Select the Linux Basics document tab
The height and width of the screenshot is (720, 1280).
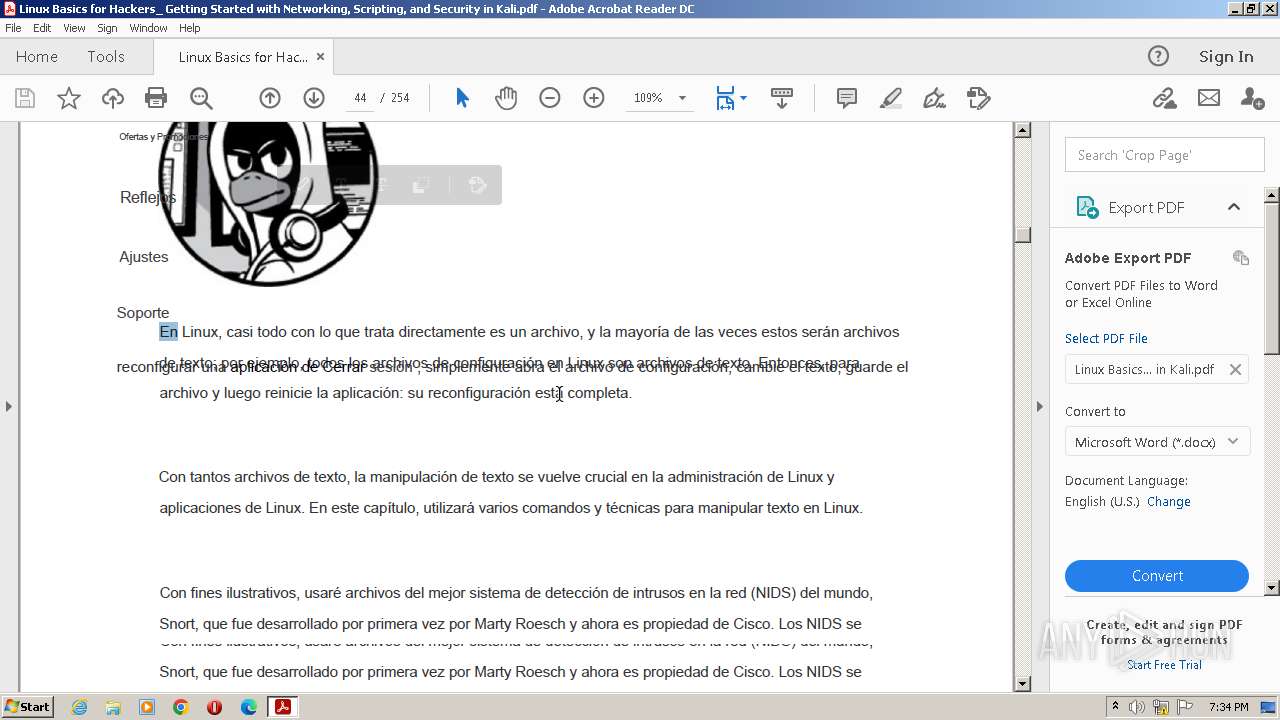click(x=243, y=57)
